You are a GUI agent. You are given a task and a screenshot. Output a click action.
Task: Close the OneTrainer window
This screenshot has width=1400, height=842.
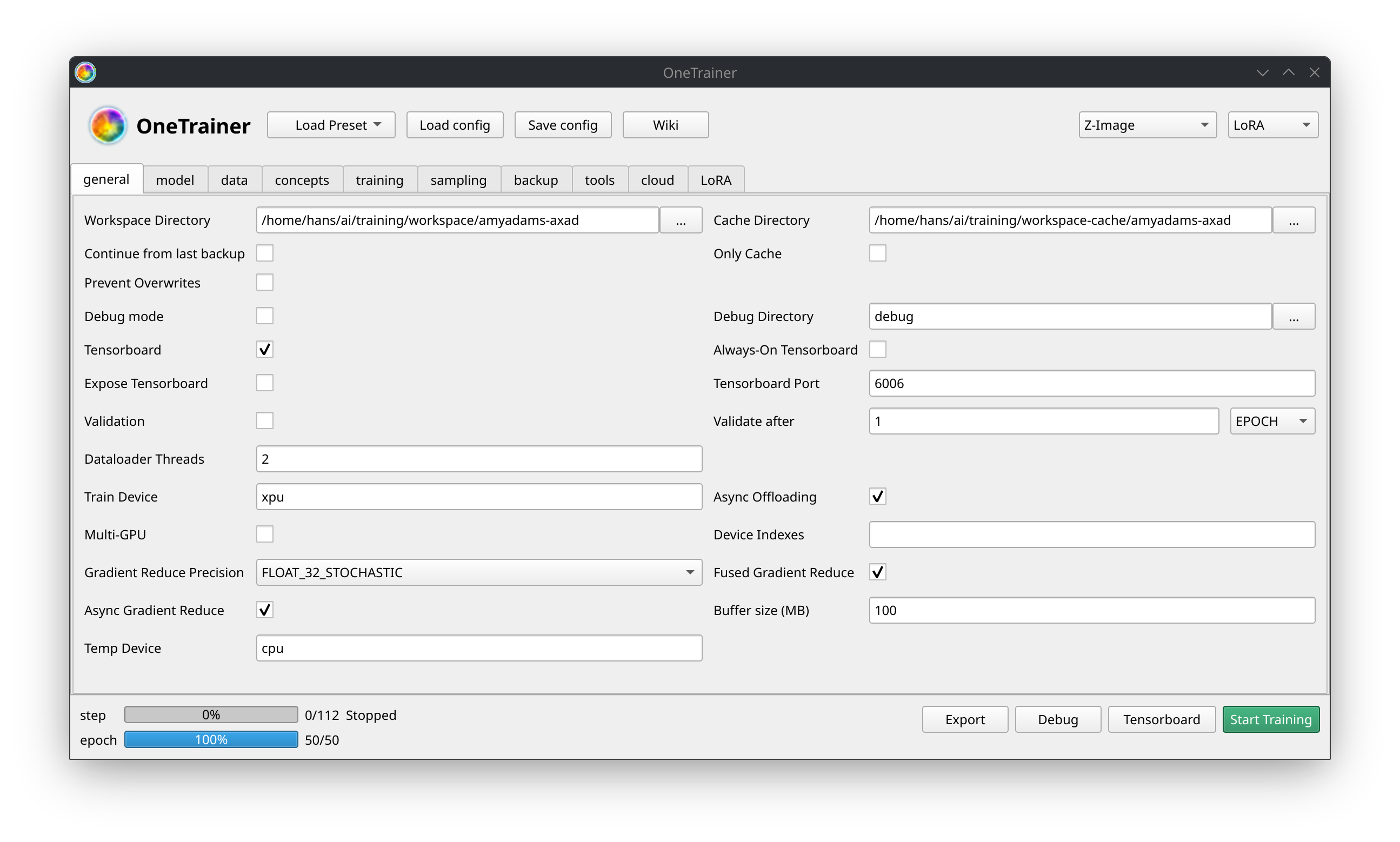click(x=1314, y=72)
